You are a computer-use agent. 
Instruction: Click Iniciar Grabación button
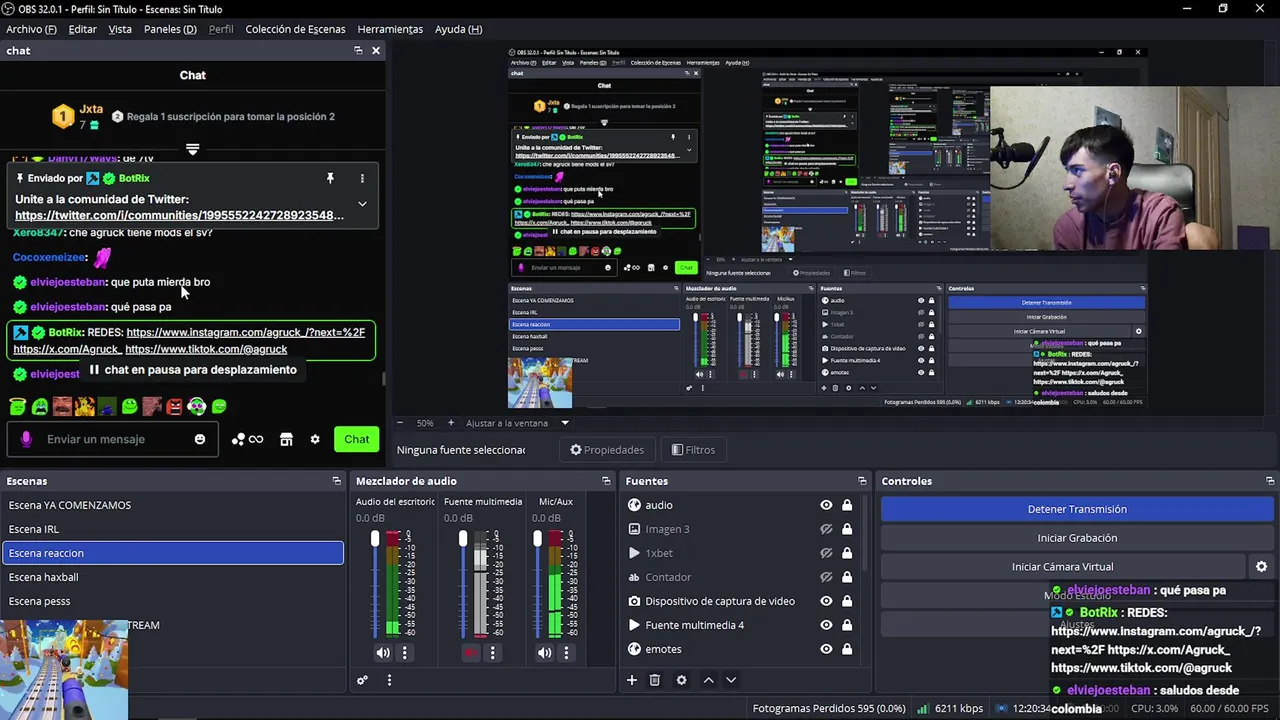click(x=1077, y=538)
